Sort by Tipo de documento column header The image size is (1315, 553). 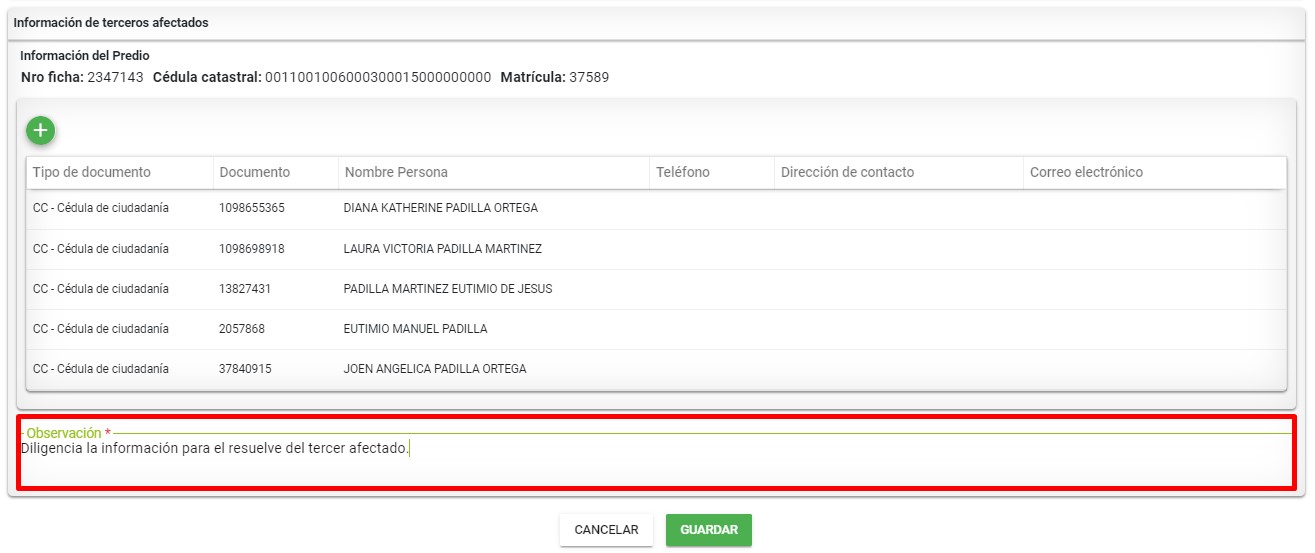pos(92,172)
